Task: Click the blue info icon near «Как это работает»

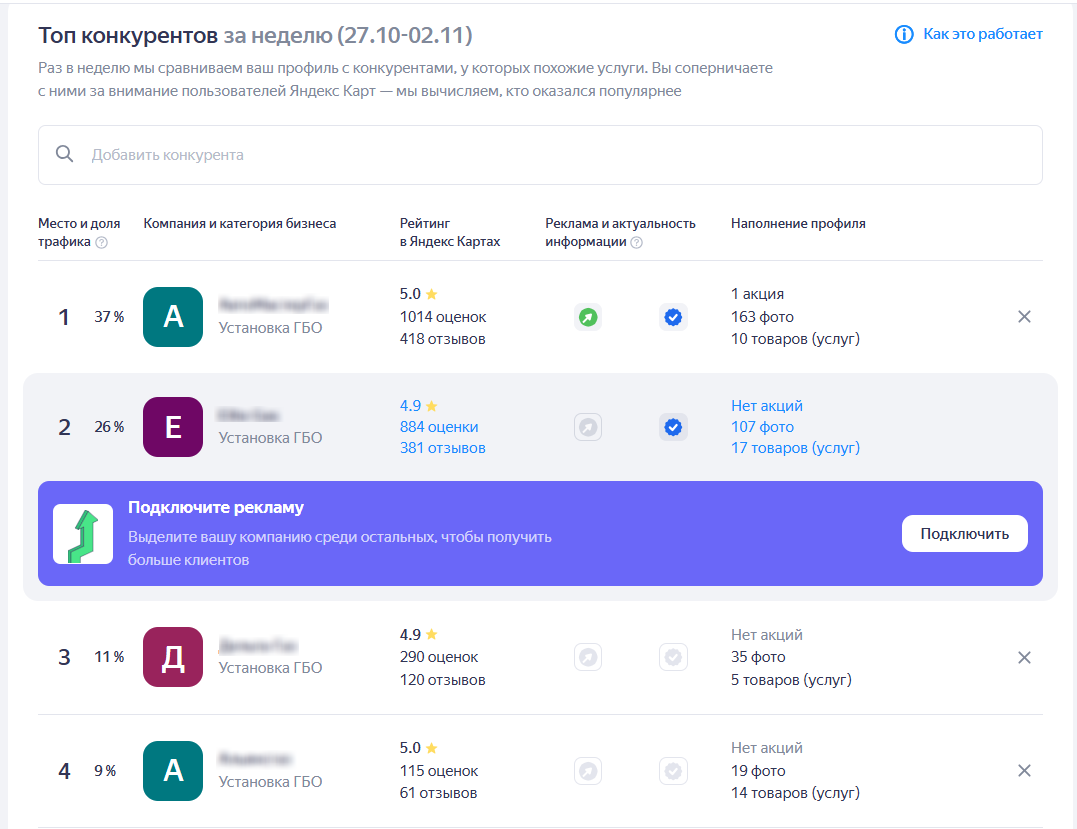Action: pos(905,33)
